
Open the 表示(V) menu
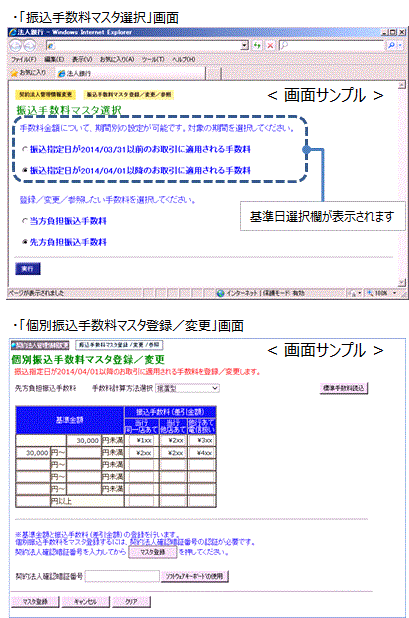pos(82,59)
